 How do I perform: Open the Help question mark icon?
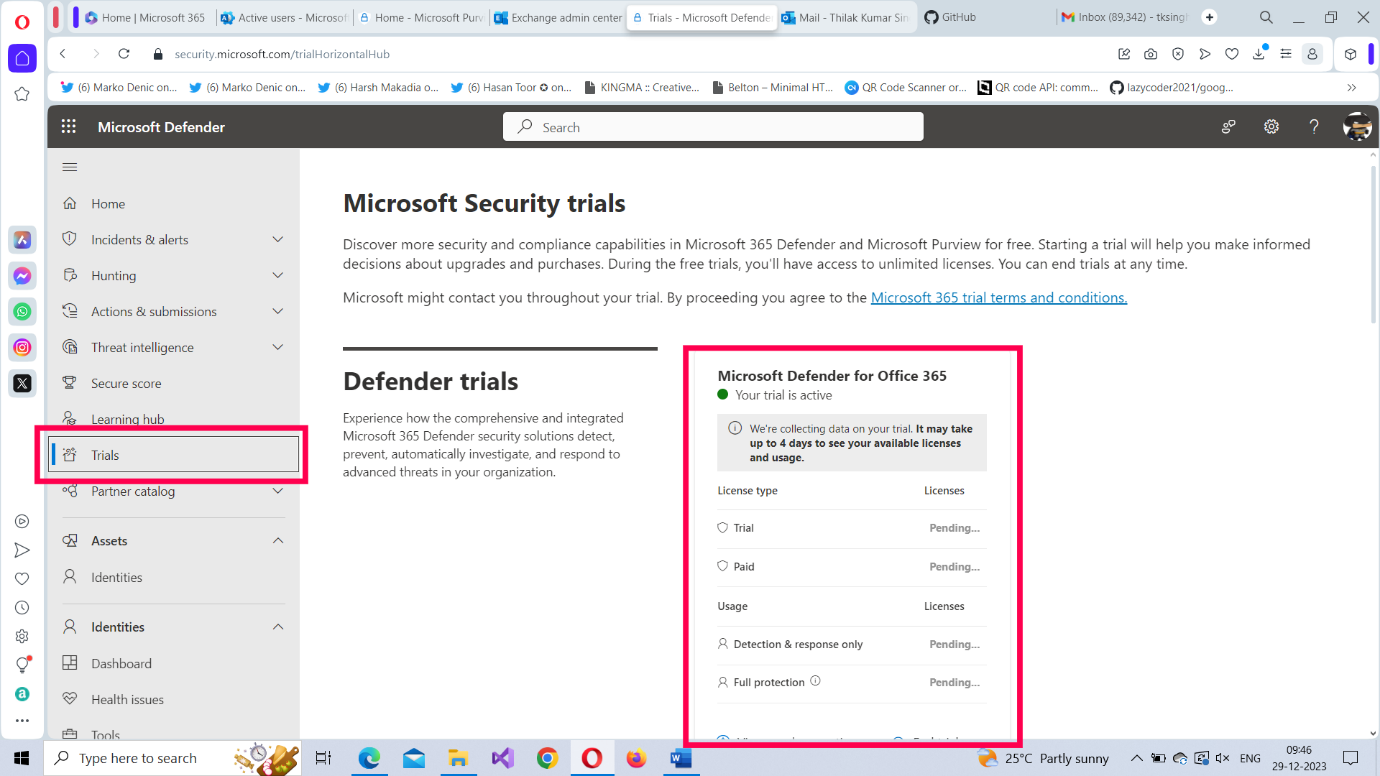click(1314, 127)
